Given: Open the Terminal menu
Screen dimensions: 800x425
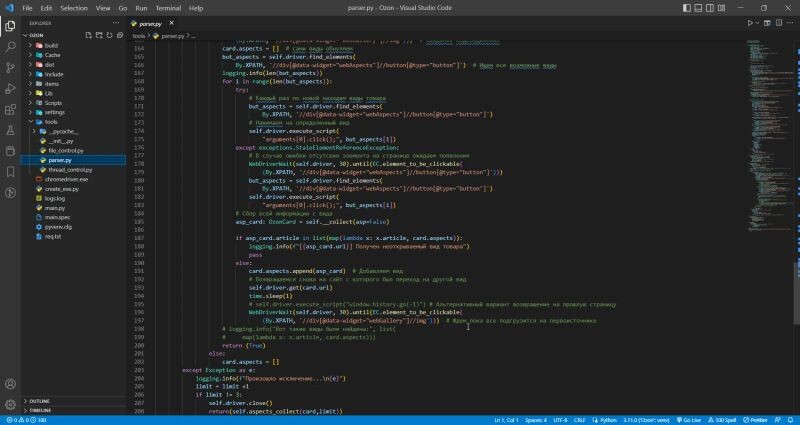Looking at the screenshot, I should (168, 7).
